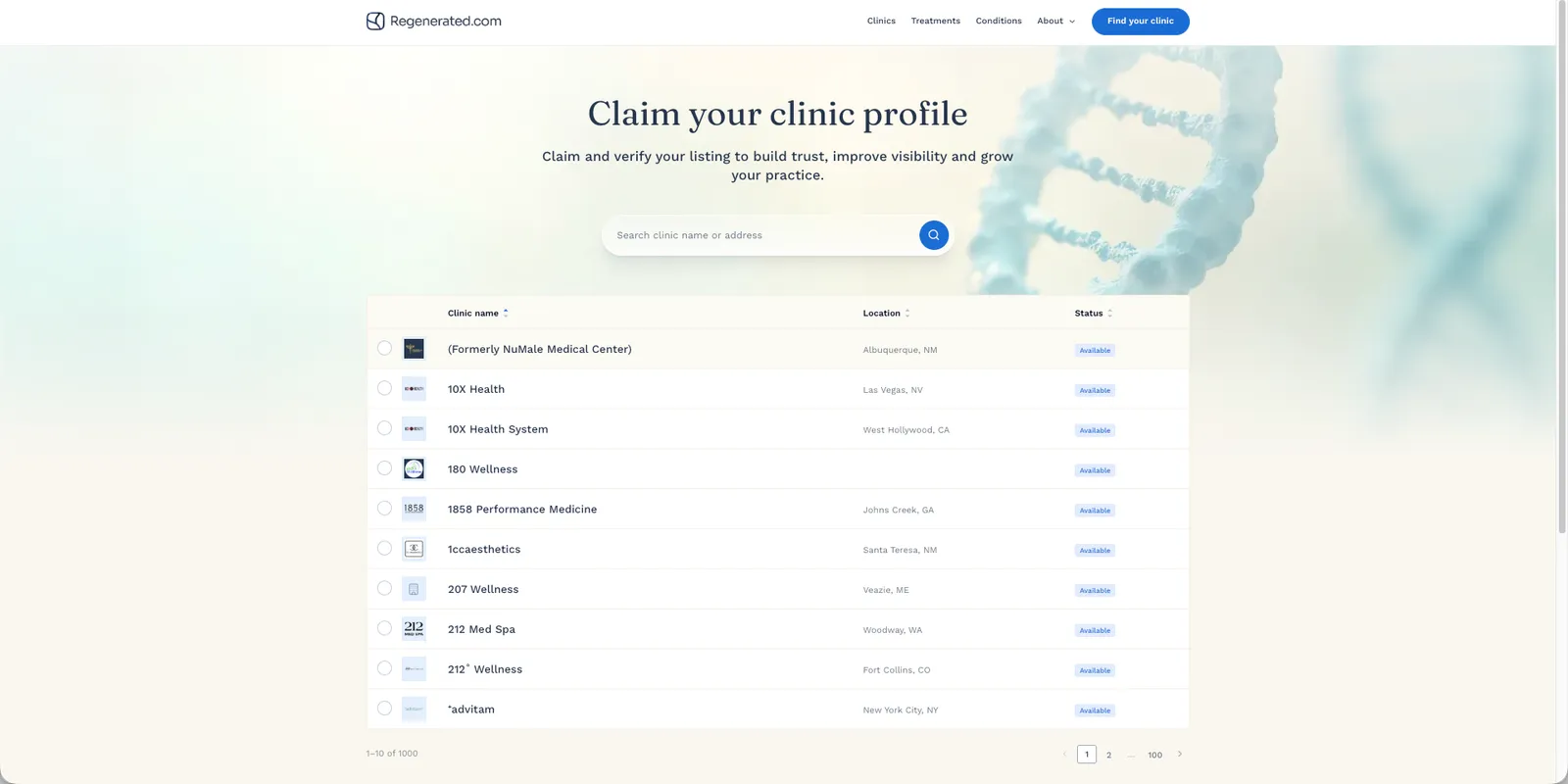Image resolution: width=1568 pixels, height=784 pixels.
Task: Sort table by Location column
Action: coord(886,314)
